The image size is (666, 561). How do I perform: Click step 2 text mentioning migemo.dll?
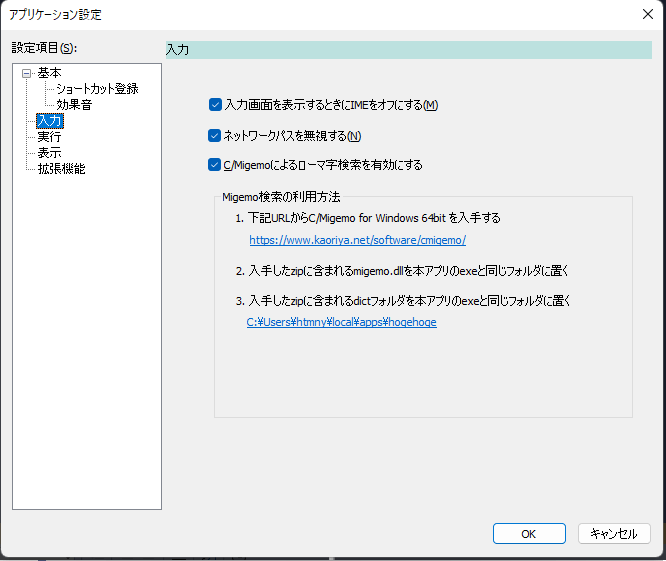pos(402,271)
